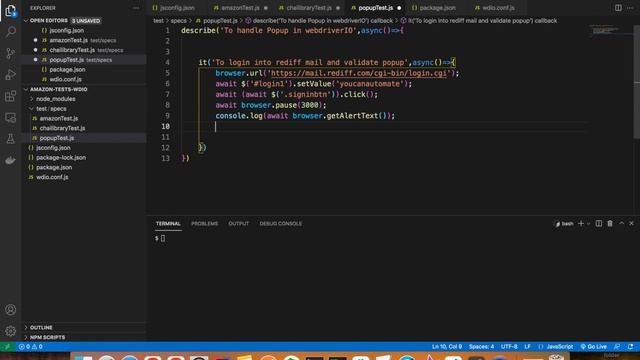640x360 pixels.
Task: Select the Terminal panel tab
Action: (x=168, y=224)
